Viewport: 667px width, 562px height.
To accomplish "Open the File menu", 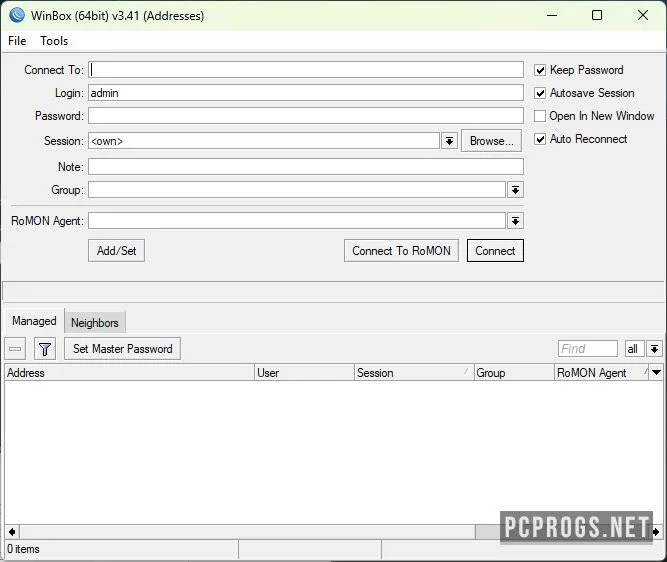I will click(17, 41).
